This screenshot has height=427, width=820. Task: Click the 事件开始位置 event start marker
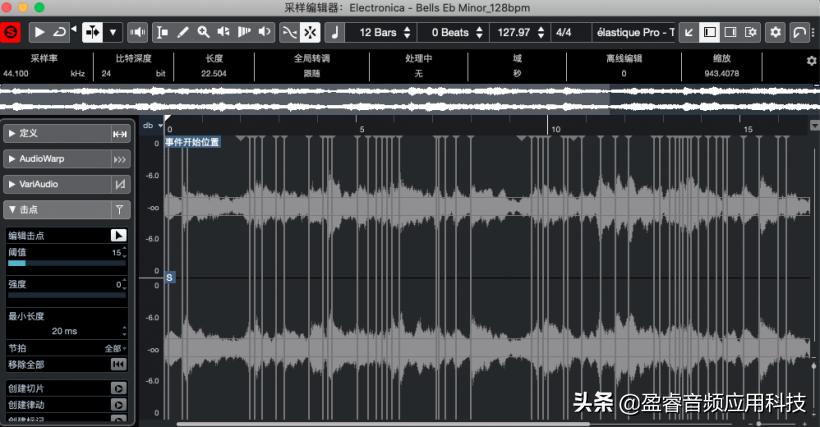coord(192,142)
